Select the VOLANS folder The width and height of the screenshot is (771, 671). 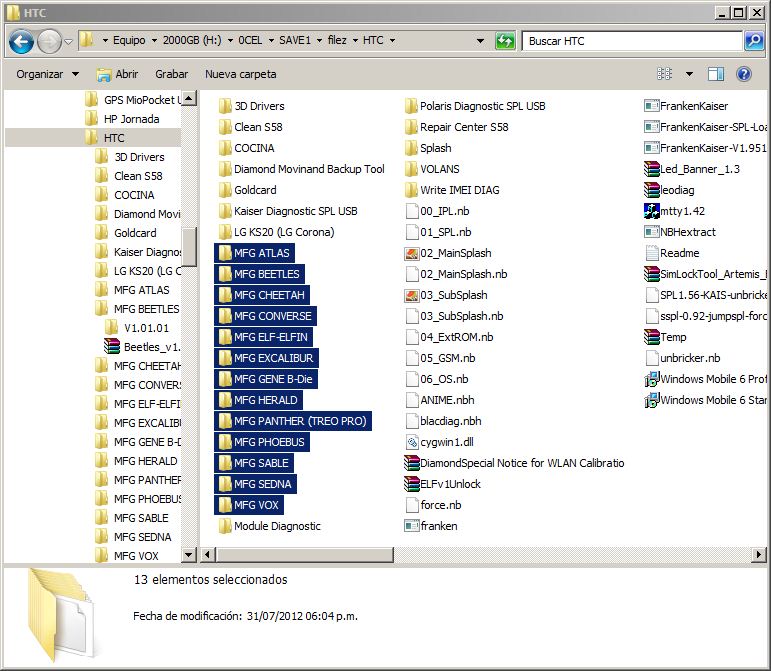432,169
